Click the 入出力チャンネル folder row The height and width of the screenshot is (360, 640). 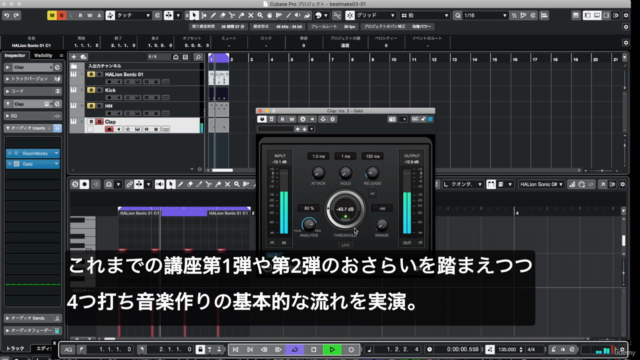coord(136,66)
